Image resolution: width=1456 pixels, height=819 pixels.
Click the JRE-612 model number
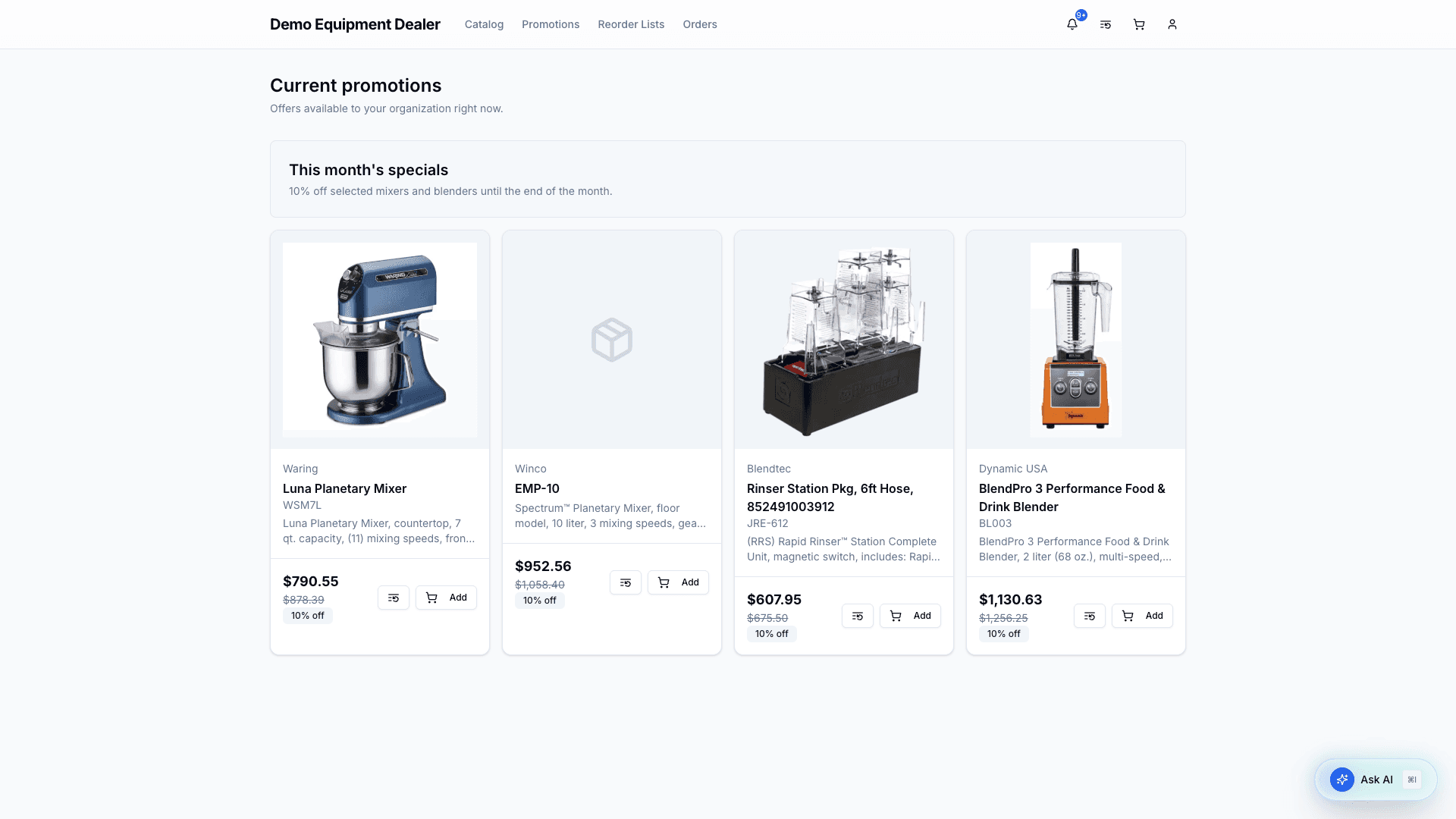tap(767, 523)
